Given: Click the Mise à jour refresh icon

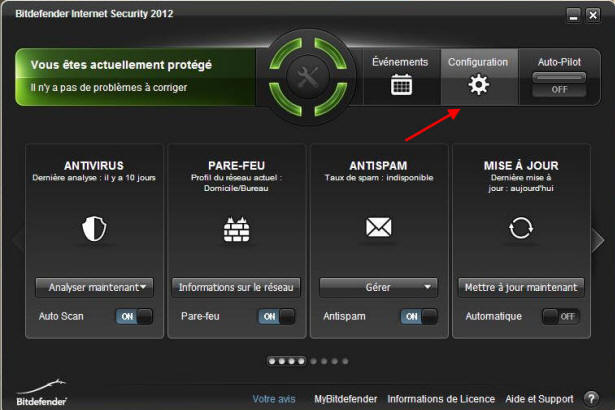Looking at the screenshot, I should point(520,228).
